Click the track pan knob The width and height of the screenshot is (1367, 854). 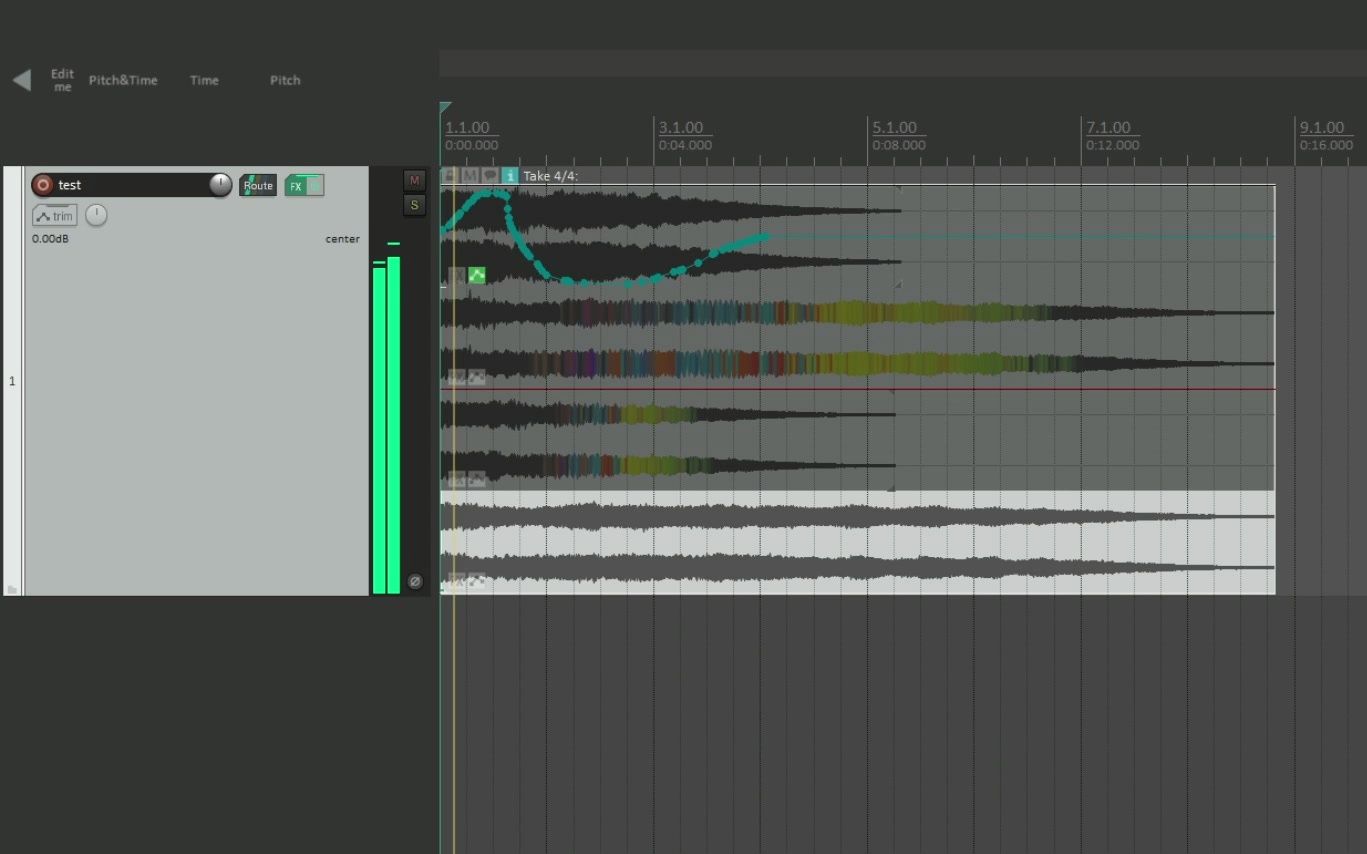tap(96, 215)
